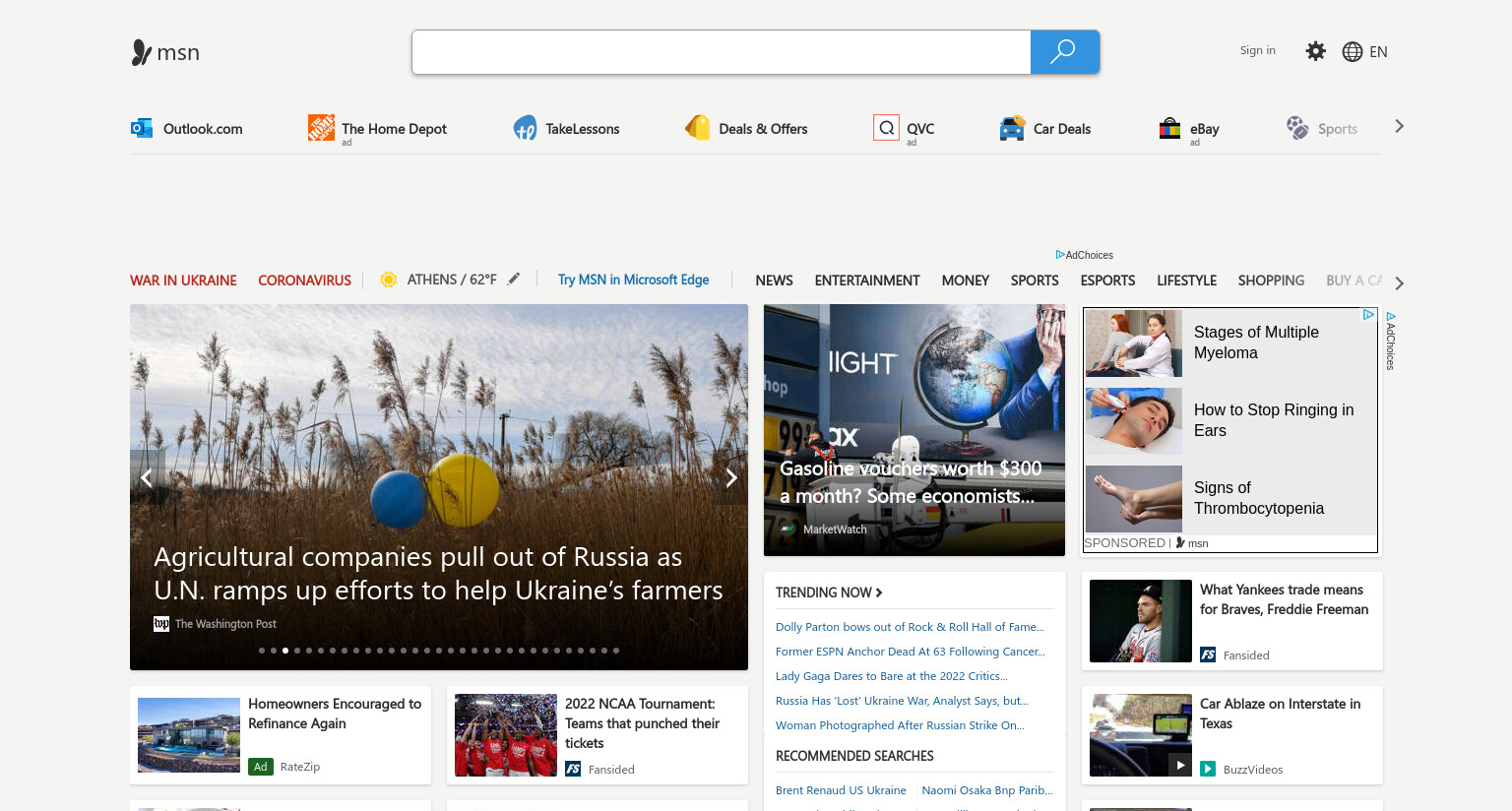
Task: Click the MSN butterfly logo
Action: coord(165,52)
